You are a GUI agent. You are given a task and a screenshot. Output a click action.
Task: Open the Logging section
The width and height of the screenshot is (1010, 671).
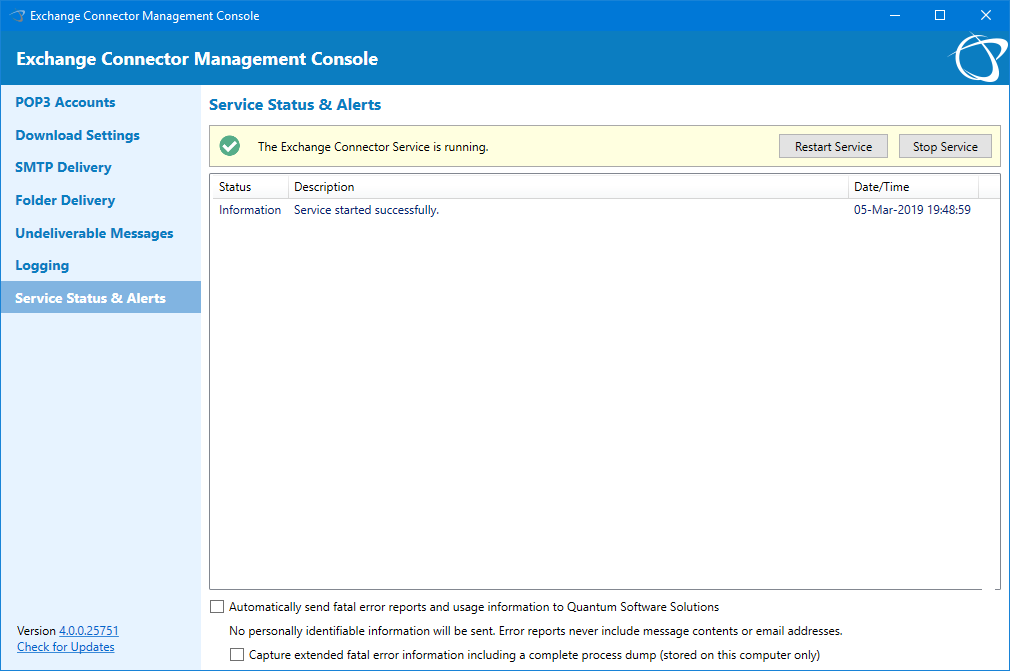coord(42,265)
